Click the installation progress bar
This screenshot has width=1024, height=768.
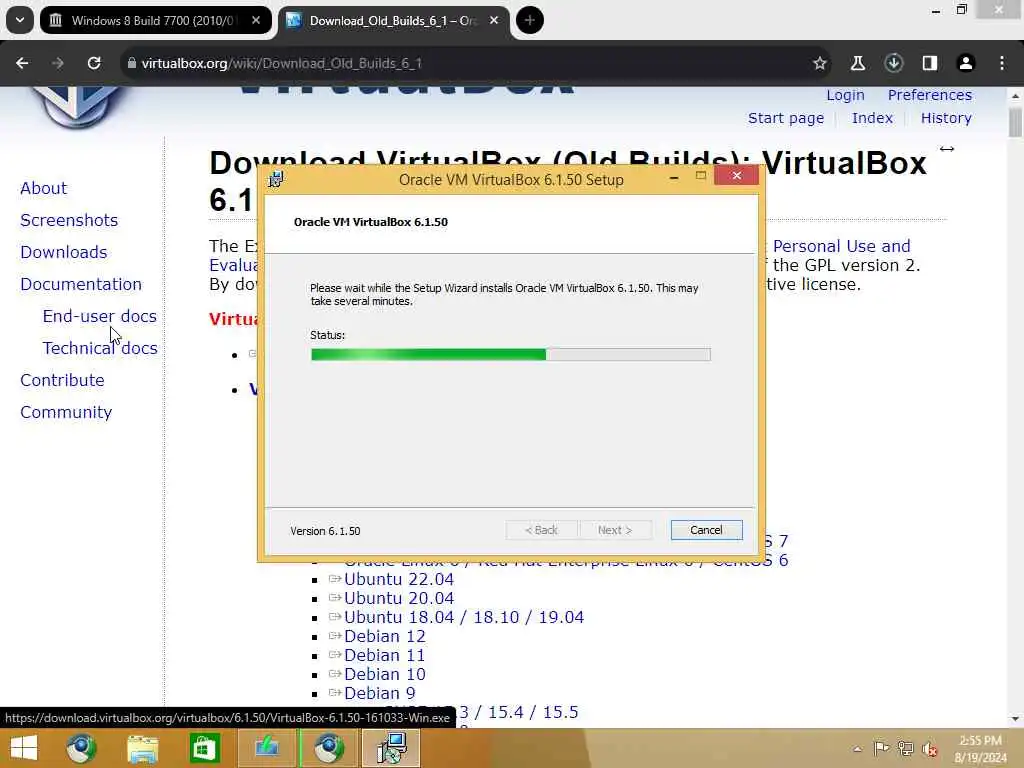[x=511, y=355]
